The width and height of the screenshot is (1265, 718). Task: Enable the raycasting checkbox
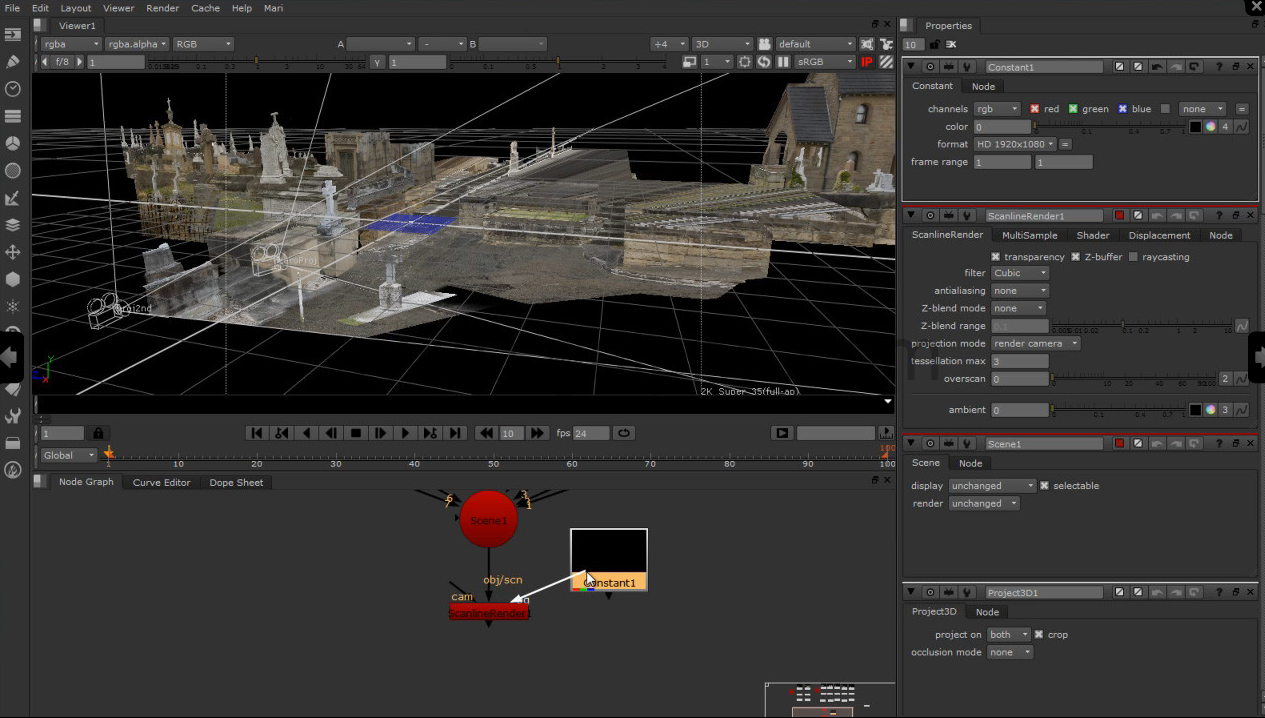coord(1133,257)
